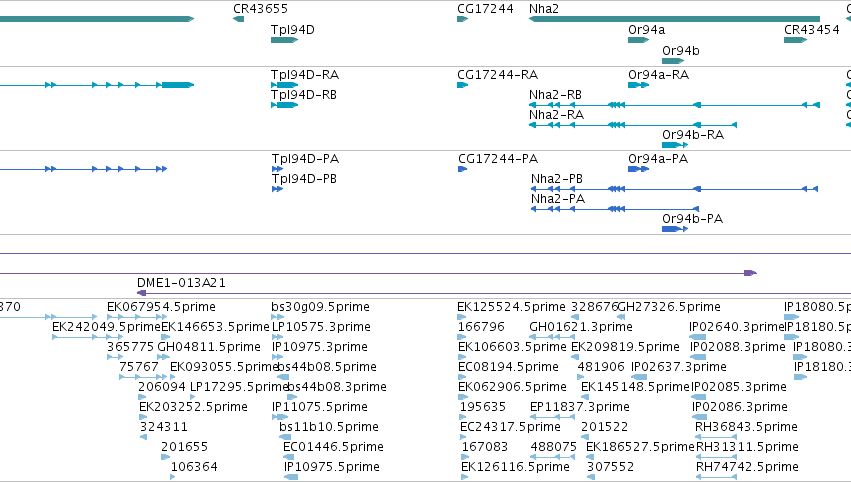The image size is (851, 482).
Task: Select the bs11b10.5prime EST label
Action: [329, 427]
